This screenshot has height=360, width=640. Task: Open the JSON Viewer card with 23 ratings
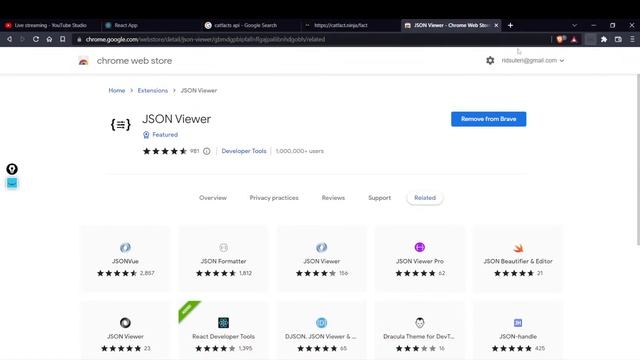click(x=125, y=331)
